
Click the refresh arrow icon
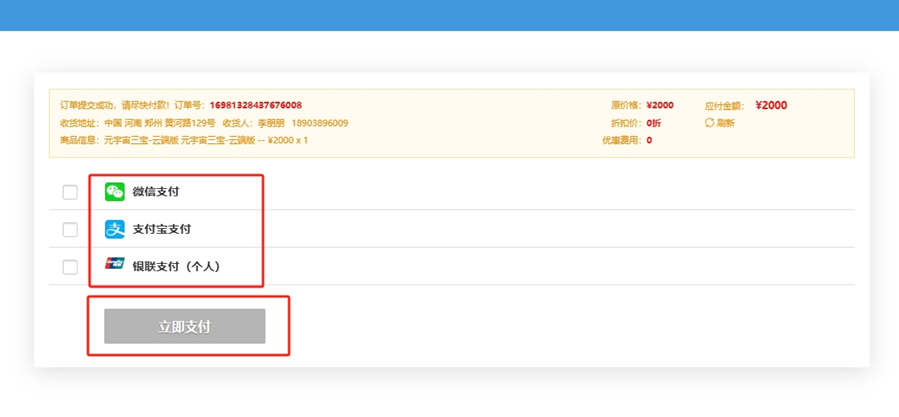click(709, 123)
